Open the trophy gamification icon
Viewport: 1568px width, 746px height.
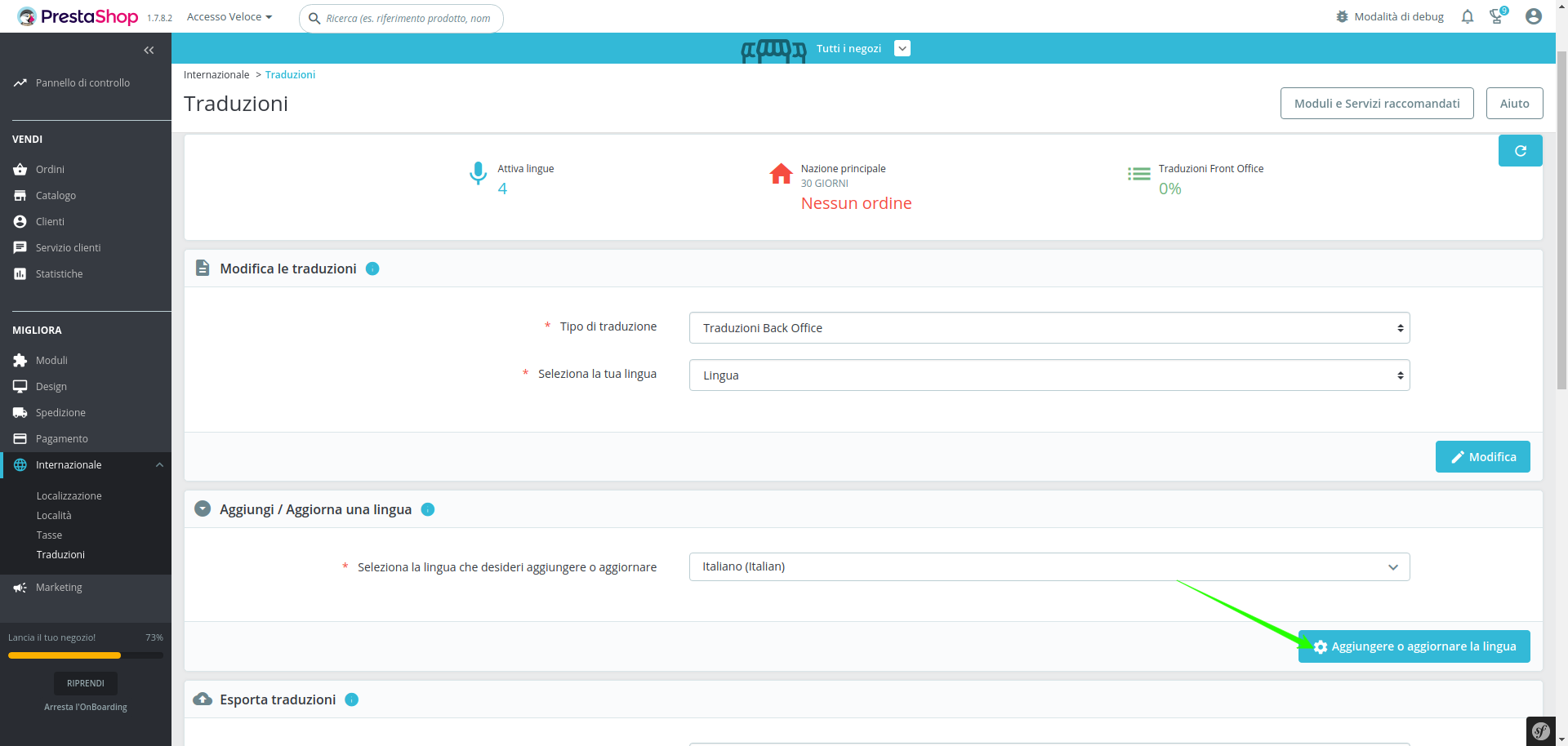pyautogui.click(x=1497, y=16)
